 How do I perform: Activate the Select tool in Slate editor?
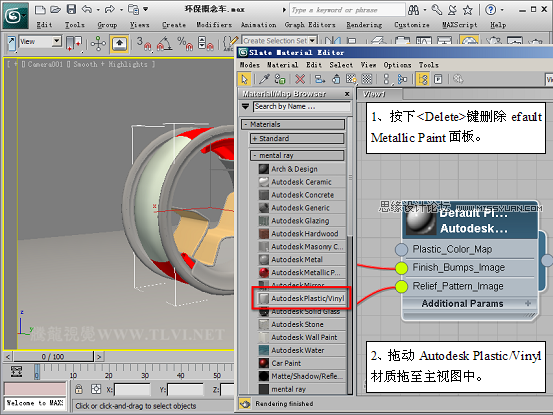[244, 79]
